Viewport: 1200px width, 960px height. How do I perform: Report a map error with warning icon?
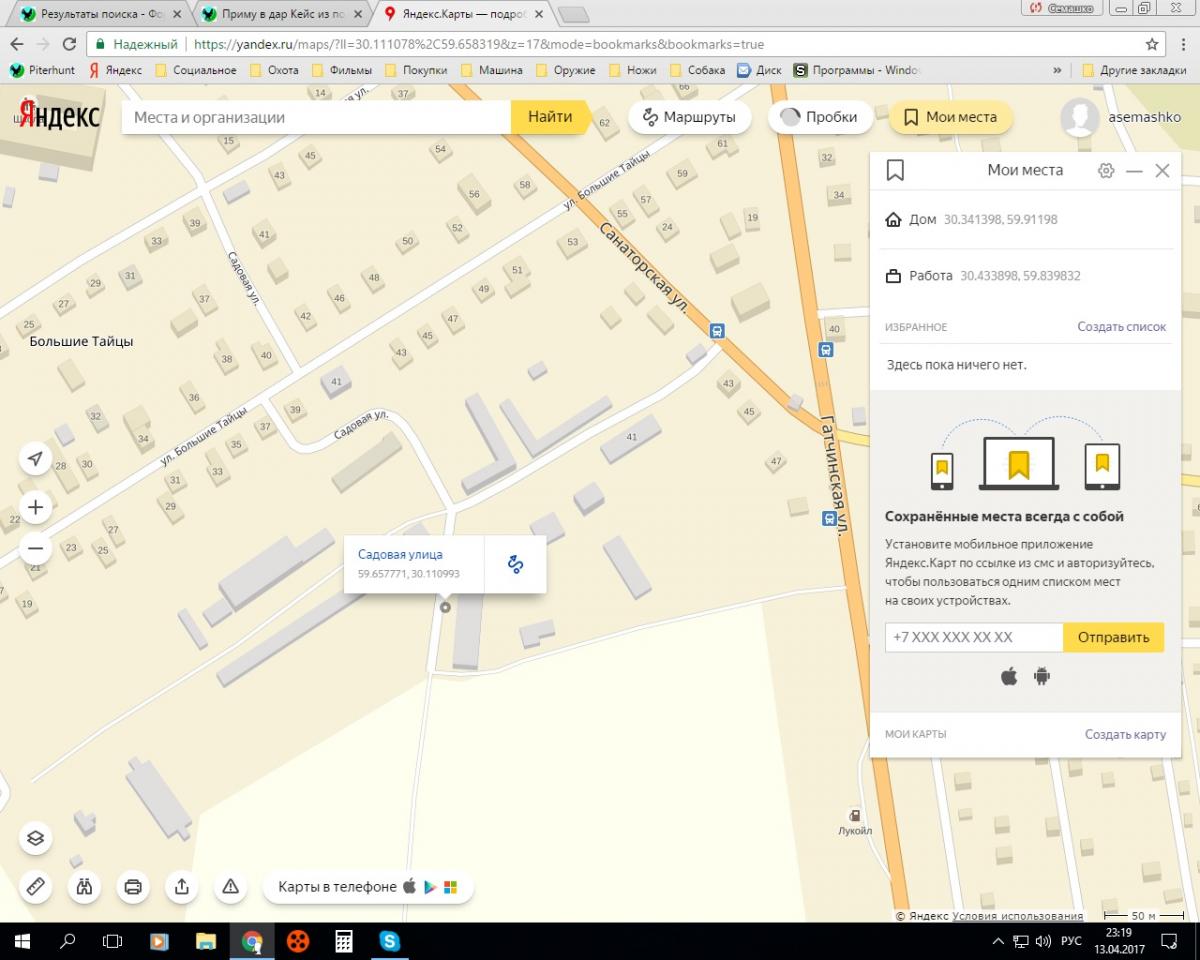[230, 886]
